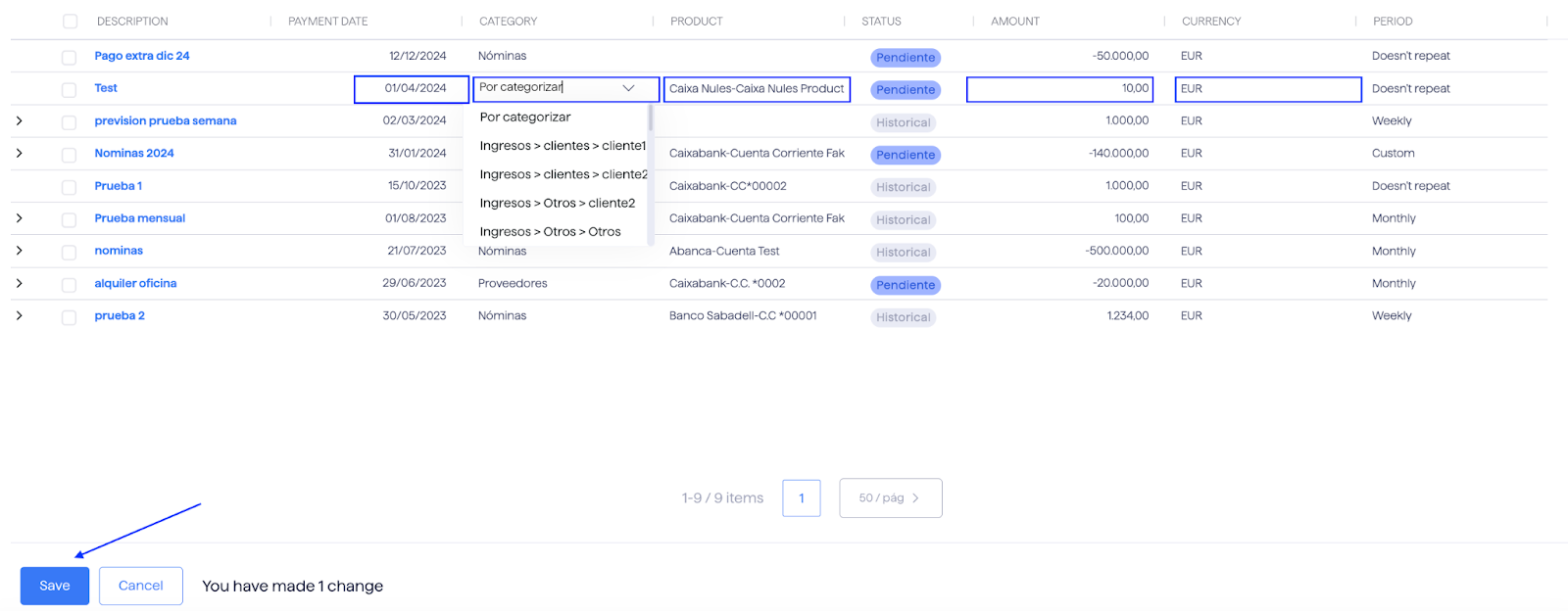Screen dimensions: 1568x613
Task: Click the Custom period in Nominas 2024 row
Action: [1394, 154]
